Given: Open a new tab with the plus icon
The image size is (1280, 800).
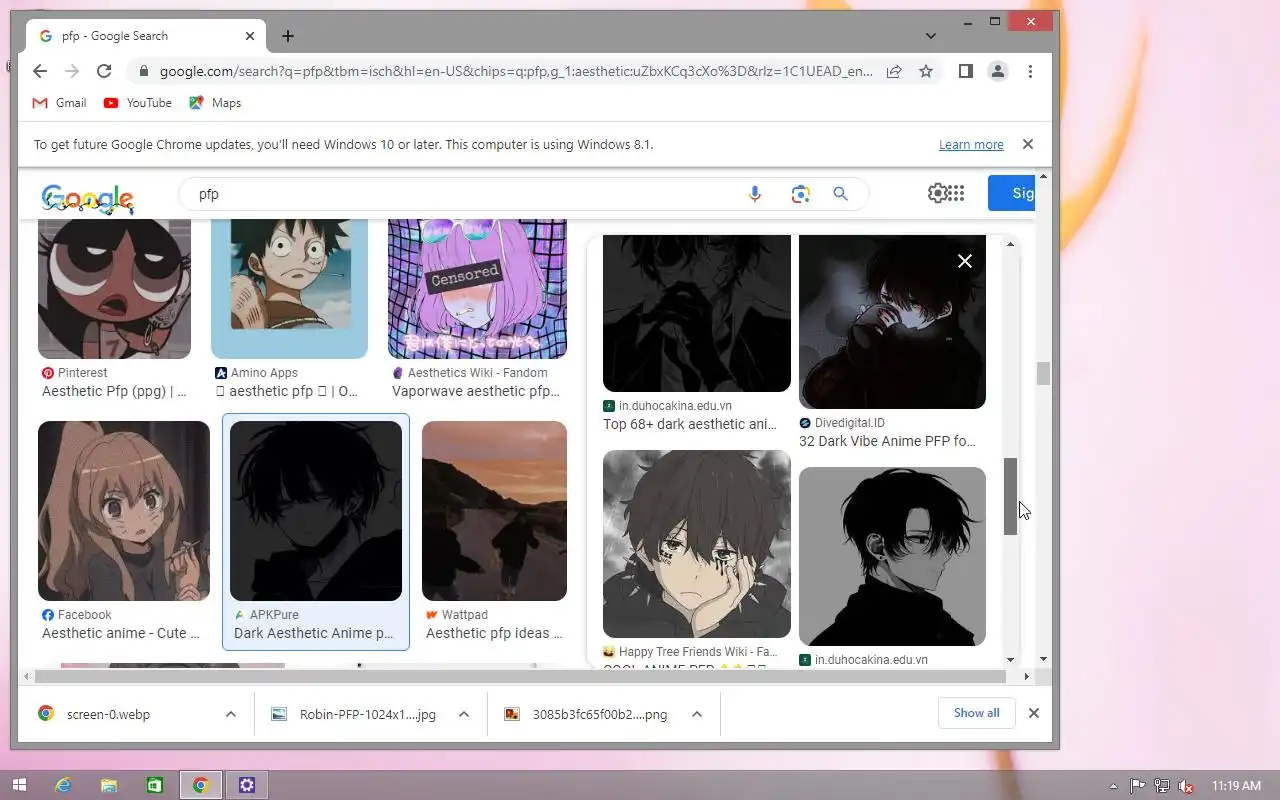Looking at the screenshot, I should click(x=288, y=36).
